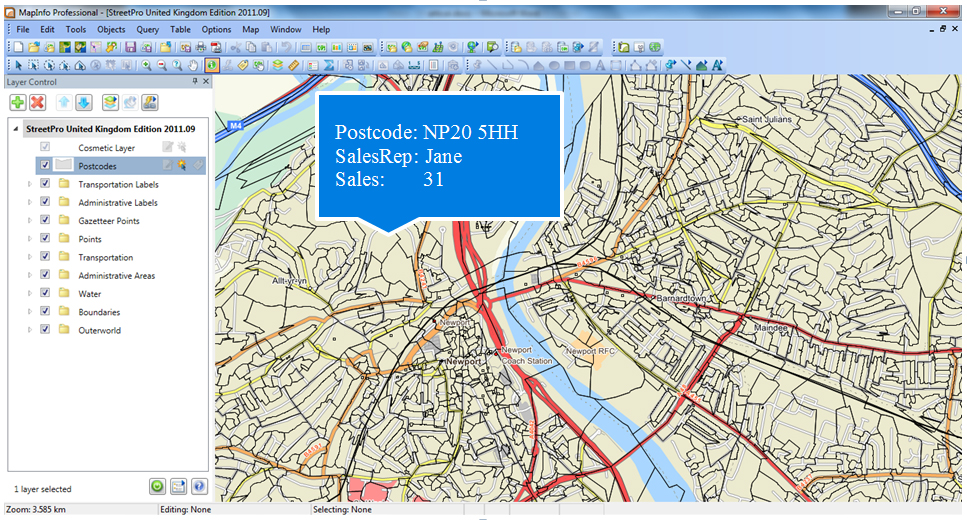The width and height of the screenshot is (967, 520).
Task: Select the arrow Select tool
Action: [x=19, y=65]
